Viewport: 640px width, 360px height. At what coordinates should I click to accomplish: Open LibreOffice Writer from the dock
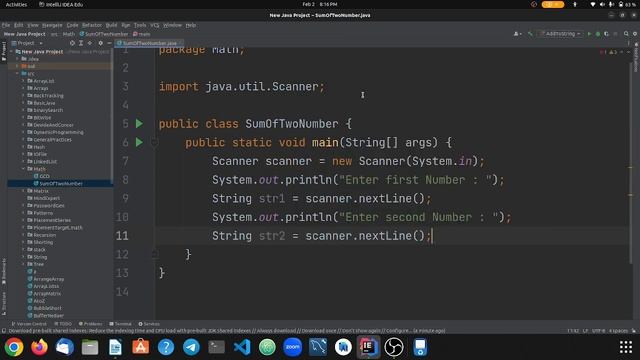pos(115,347)
